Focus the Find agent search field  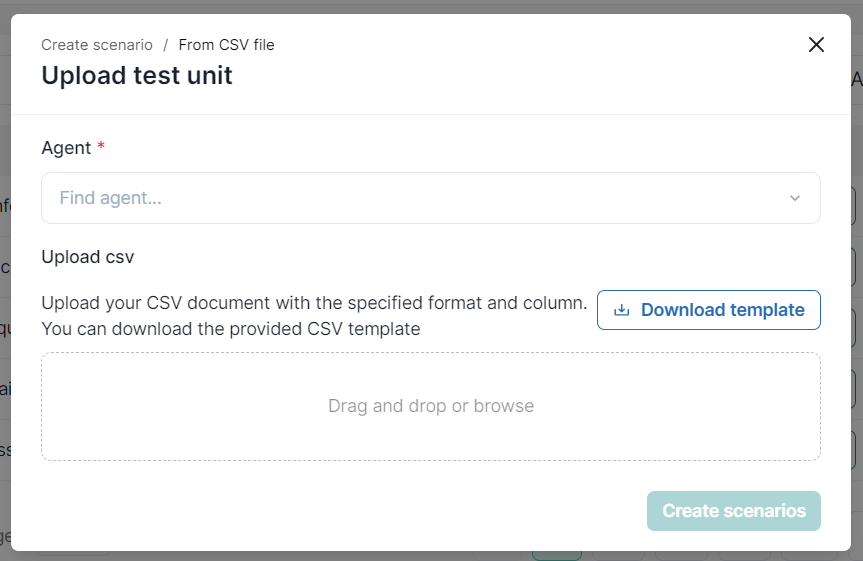pyautogui.click(x=400, y=198)
